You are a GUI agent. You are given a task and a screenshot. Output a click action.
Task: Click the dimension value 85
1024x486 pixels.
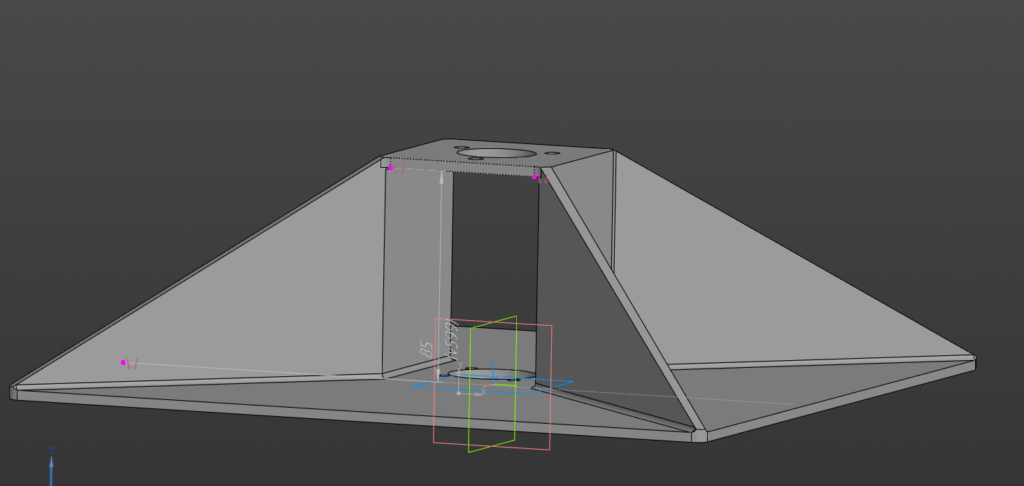tap(427, 349)
